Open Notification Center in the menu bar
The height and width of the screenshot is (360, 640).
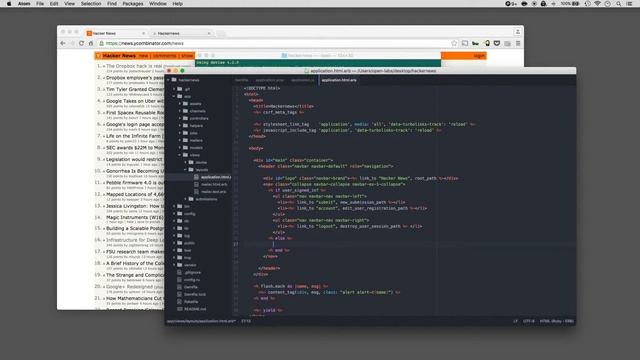[x=629, y=4]
